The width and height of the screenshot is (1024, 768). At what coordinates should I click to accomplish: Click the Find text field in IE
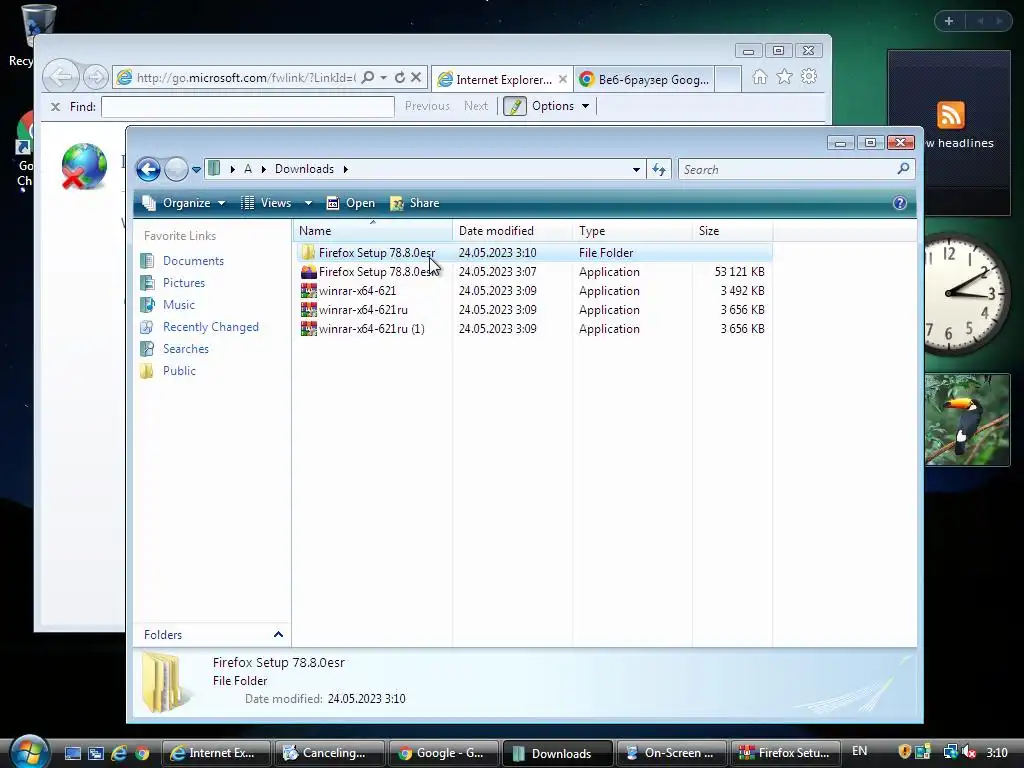248,106
